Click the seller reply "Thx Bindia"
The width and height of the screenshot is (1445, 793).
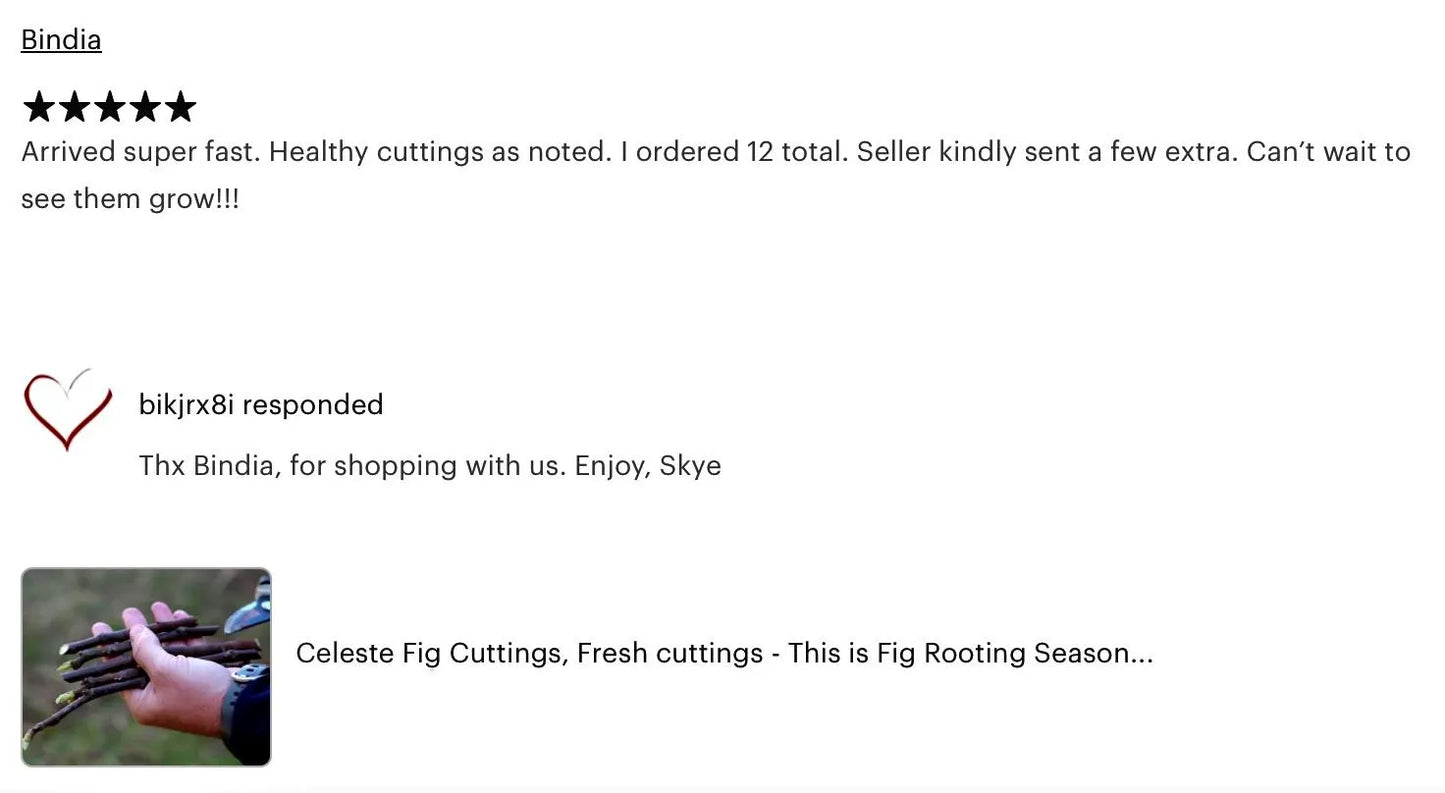click(208, 465)
